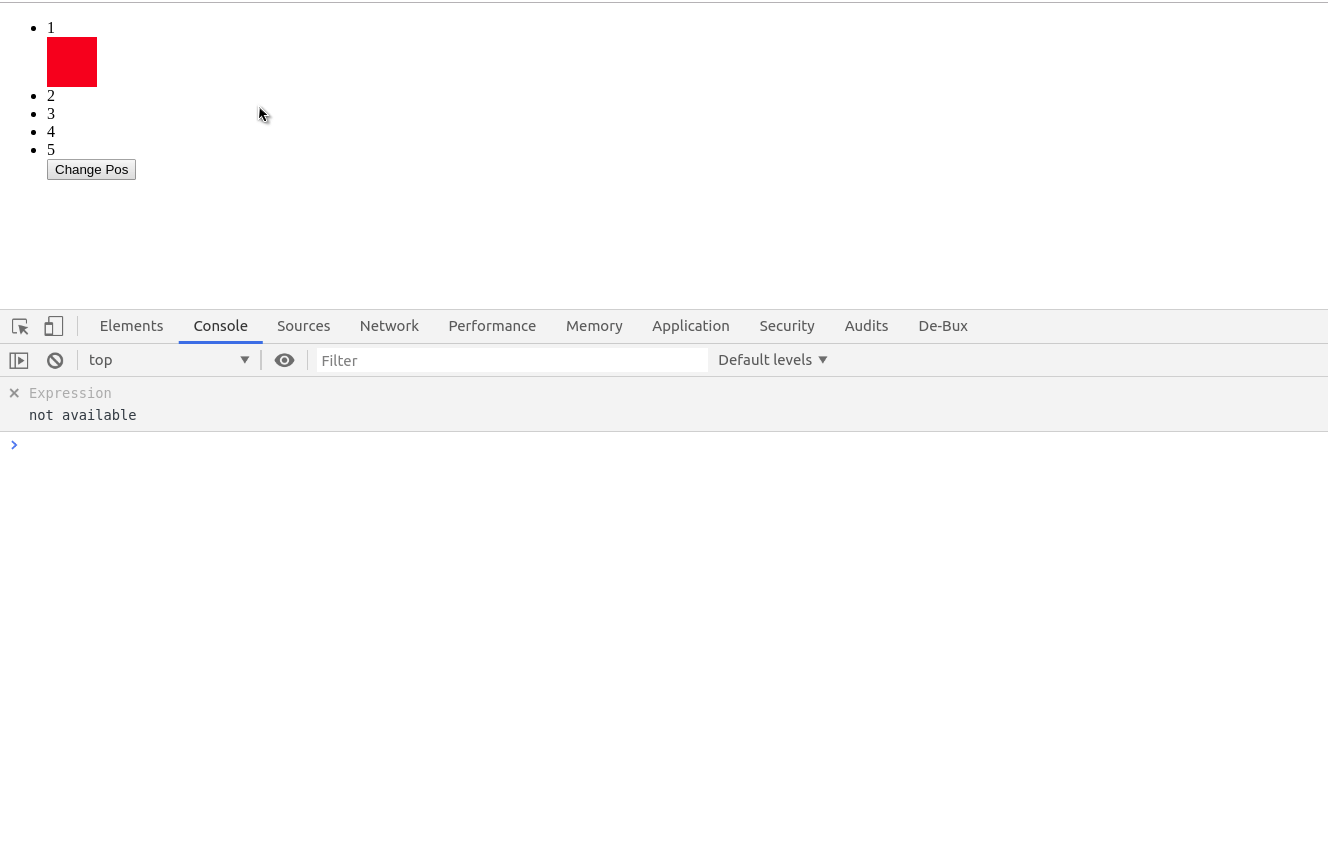
Task: Click list item '5'
Action: (51, 150)
